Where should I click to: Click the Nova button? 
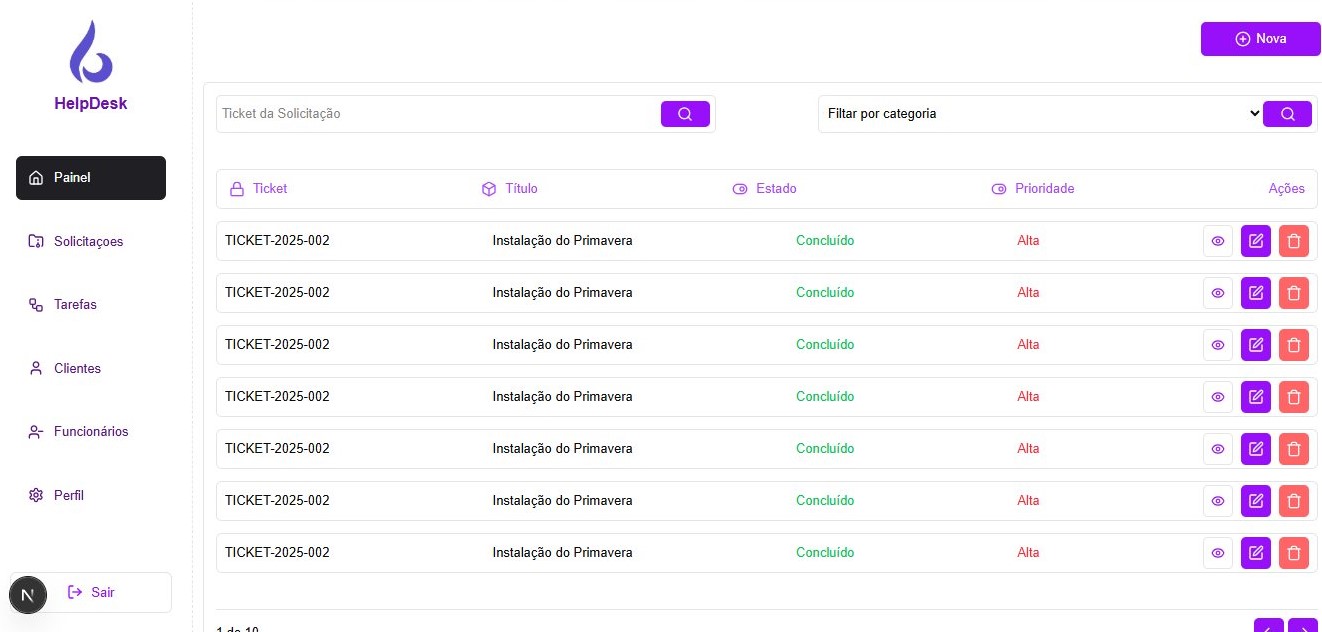(1260, 39)
